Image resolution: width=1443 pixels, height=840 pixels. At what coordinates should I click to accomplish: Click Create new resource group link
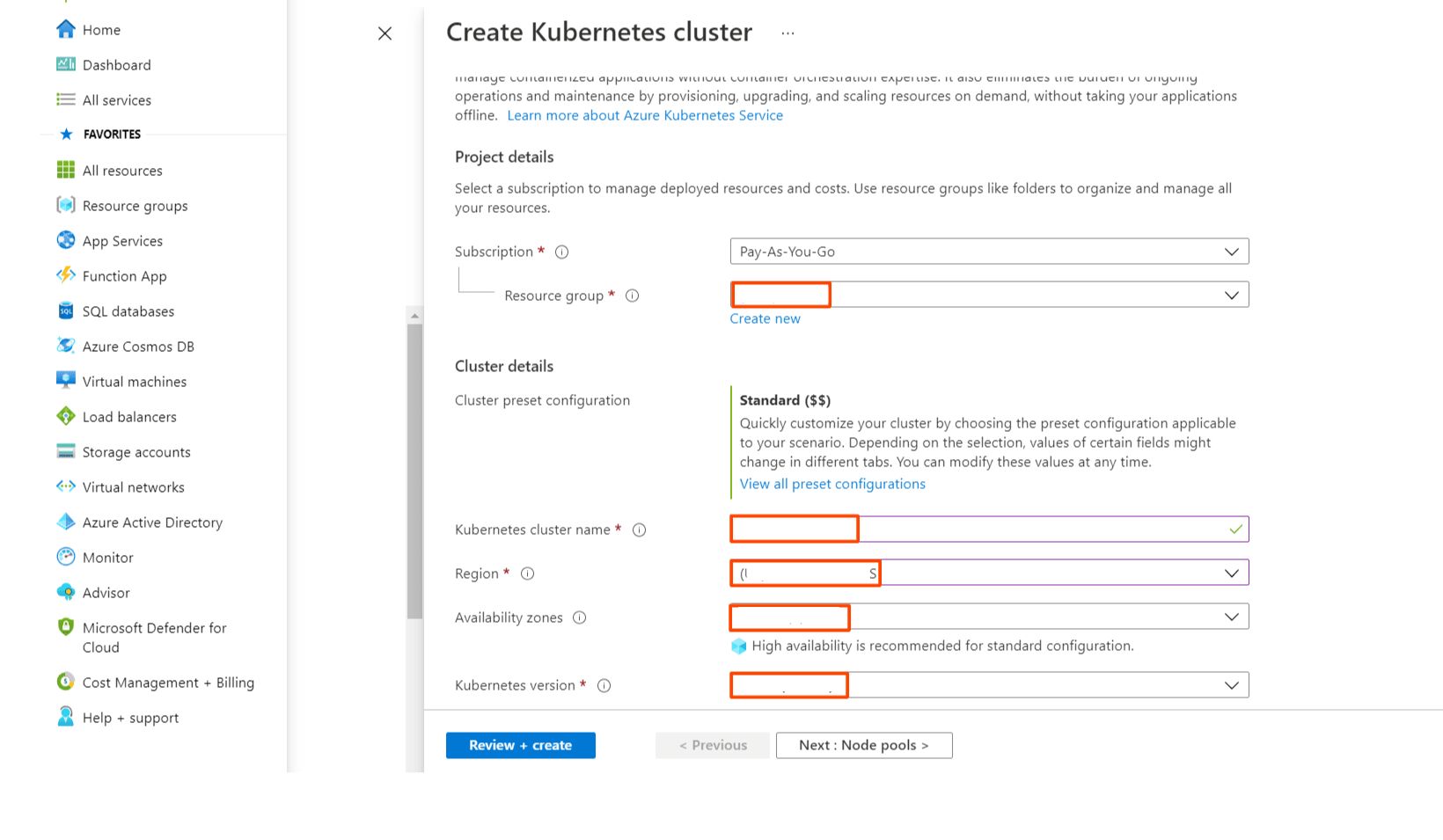pos(765,318)
